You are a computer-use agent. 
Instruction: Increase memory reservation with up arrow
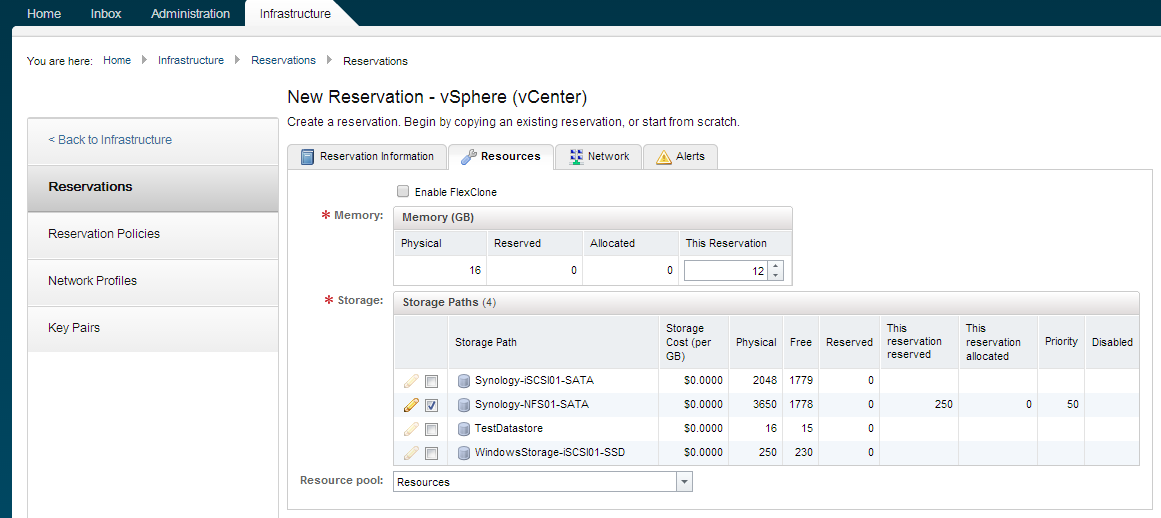777,266
